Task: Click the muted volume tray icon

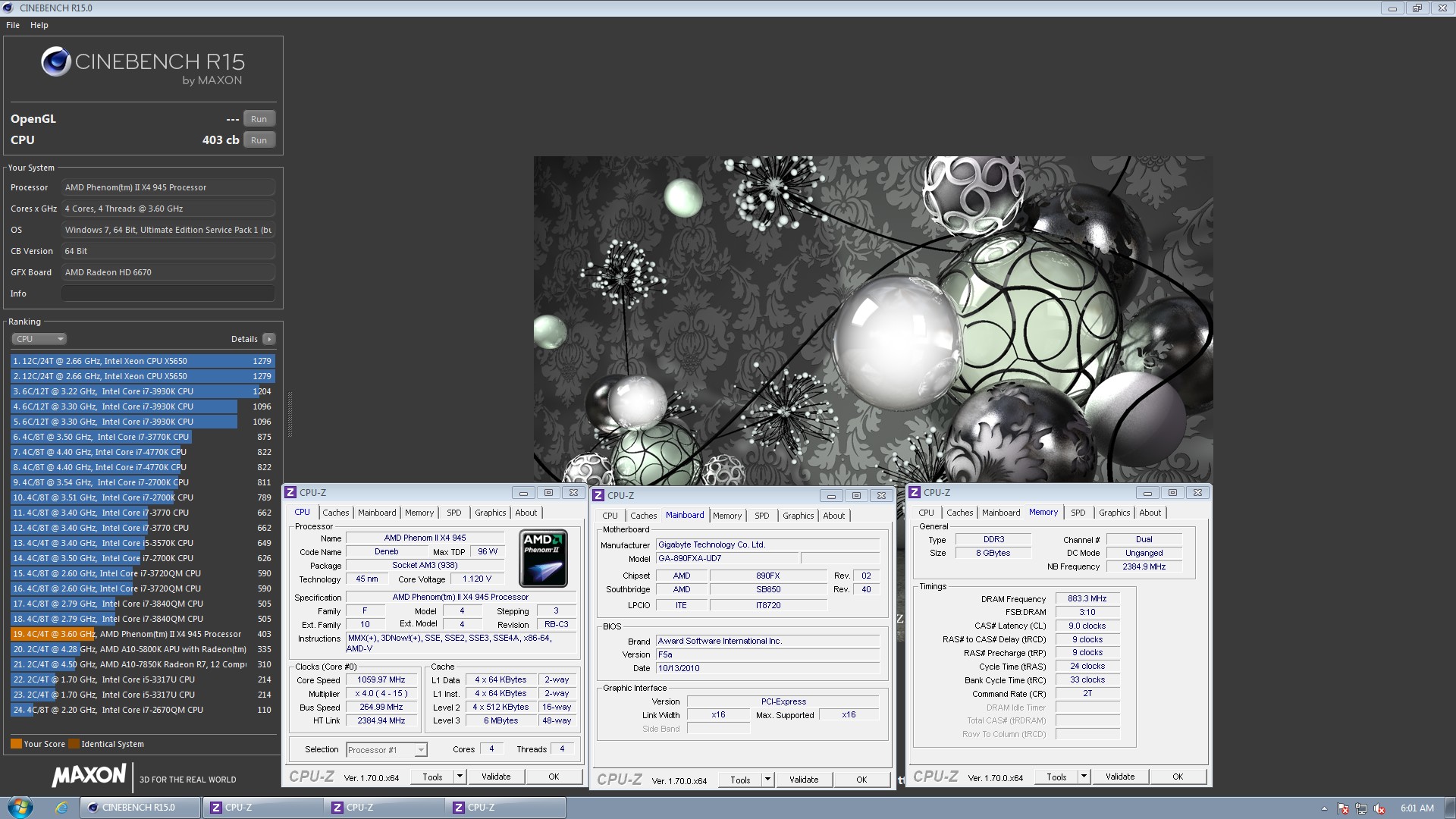Action: pyautogui.click(x=1379, y=808)
